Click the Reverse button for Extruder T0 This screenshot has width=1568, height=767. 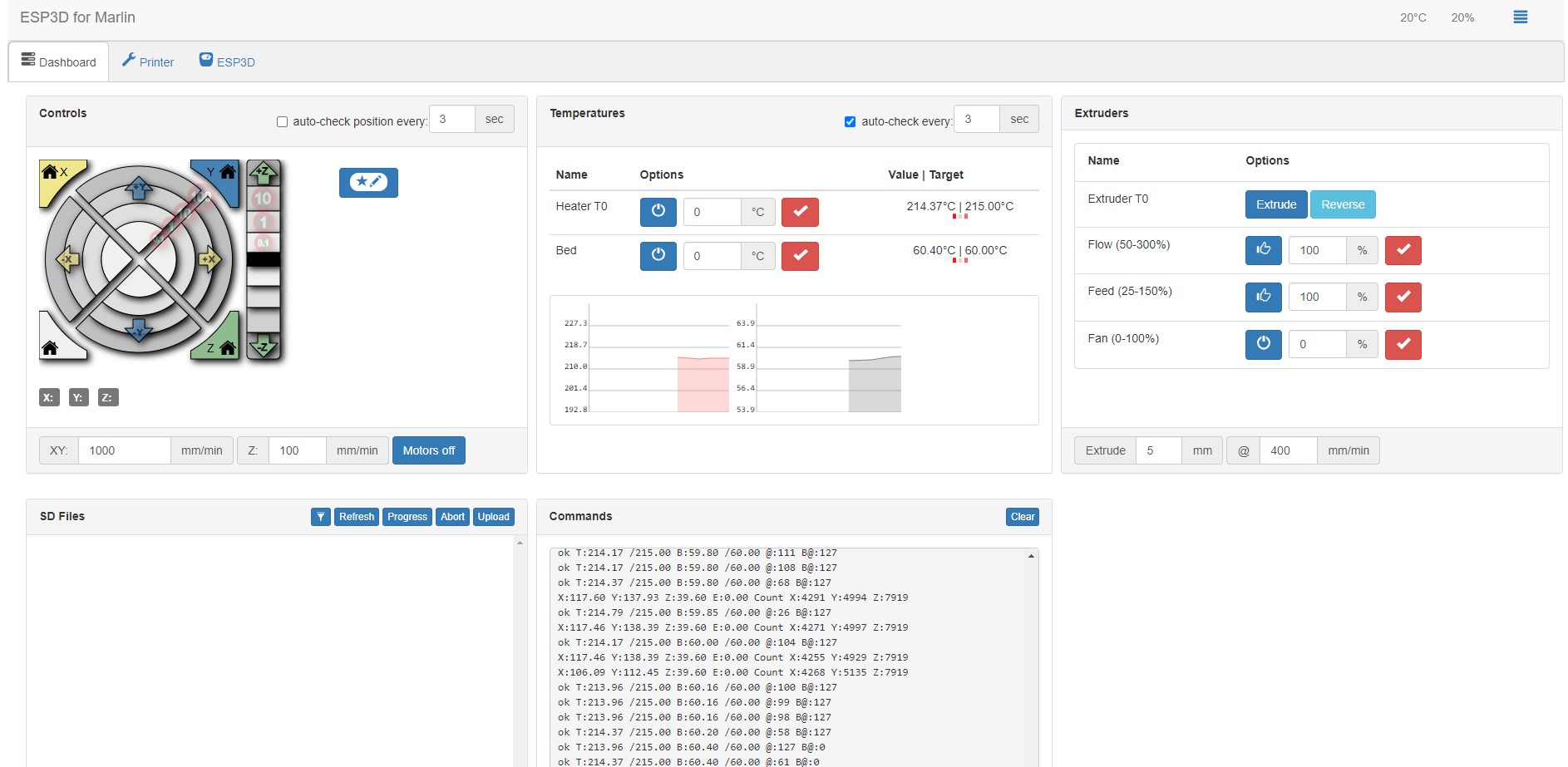coord(1343,204)
